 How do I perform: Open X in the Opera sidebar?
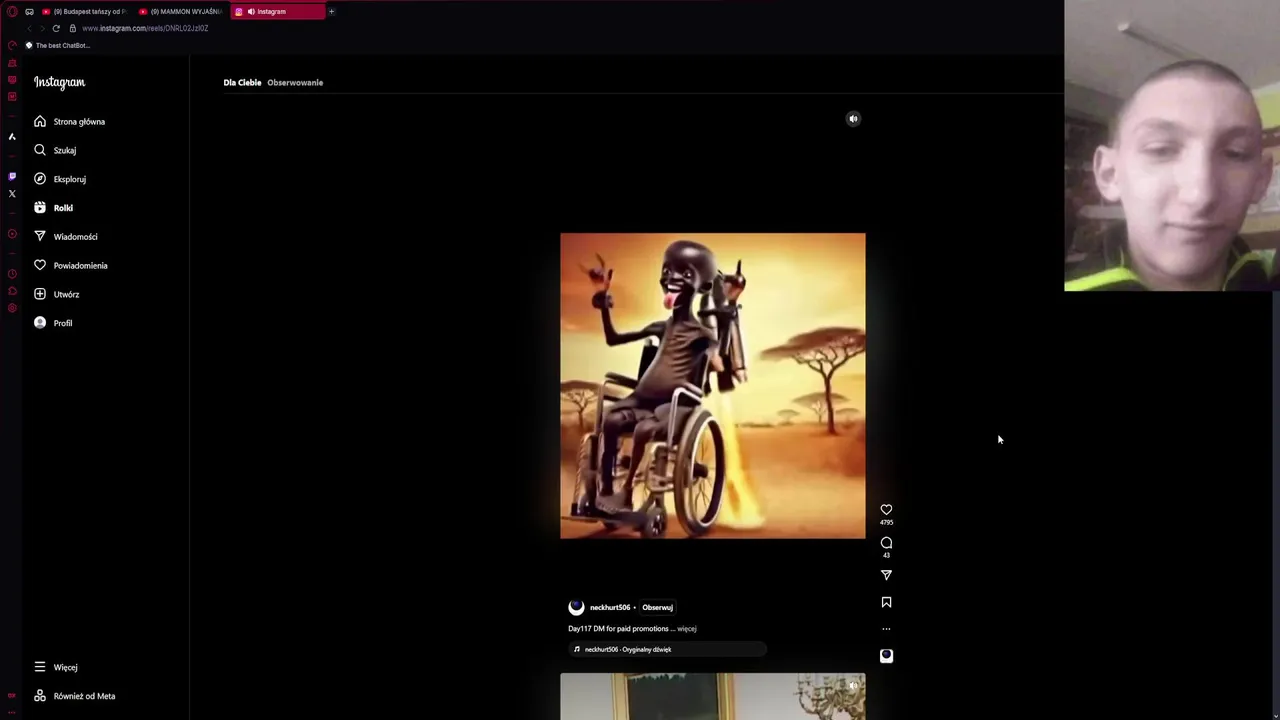pos(12,194)
